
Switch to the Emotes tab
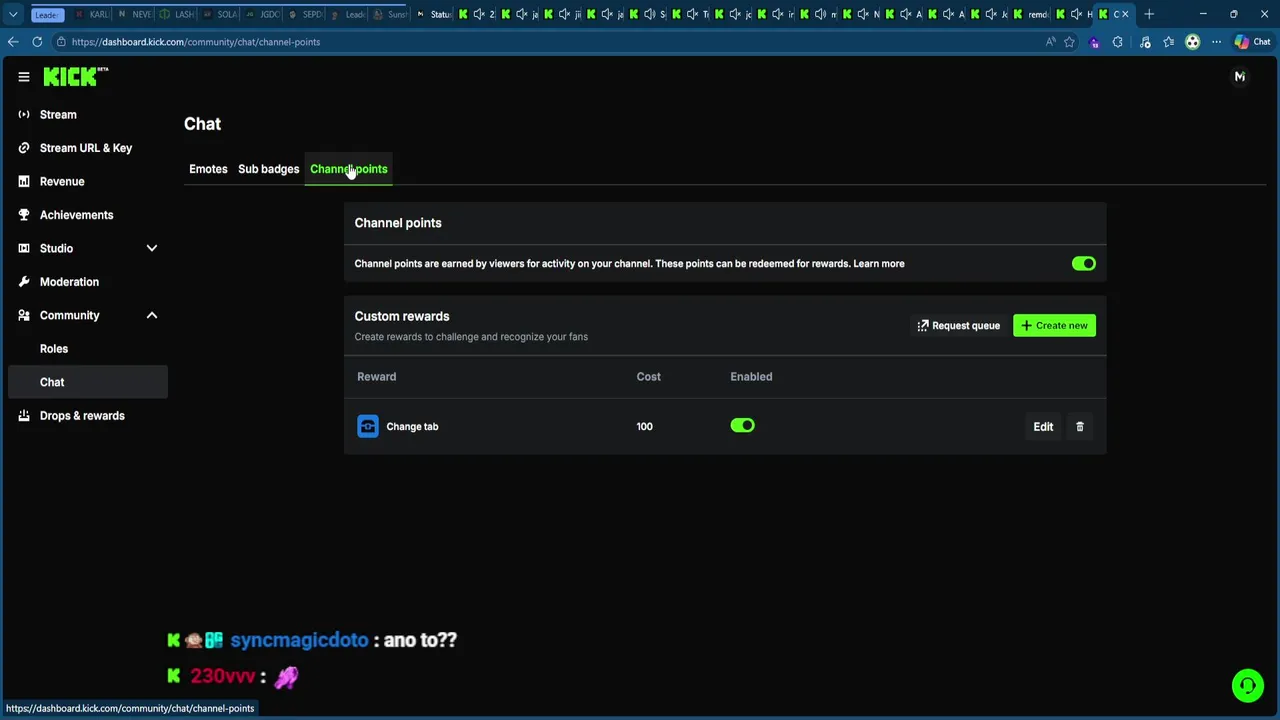tap(208, 169)
